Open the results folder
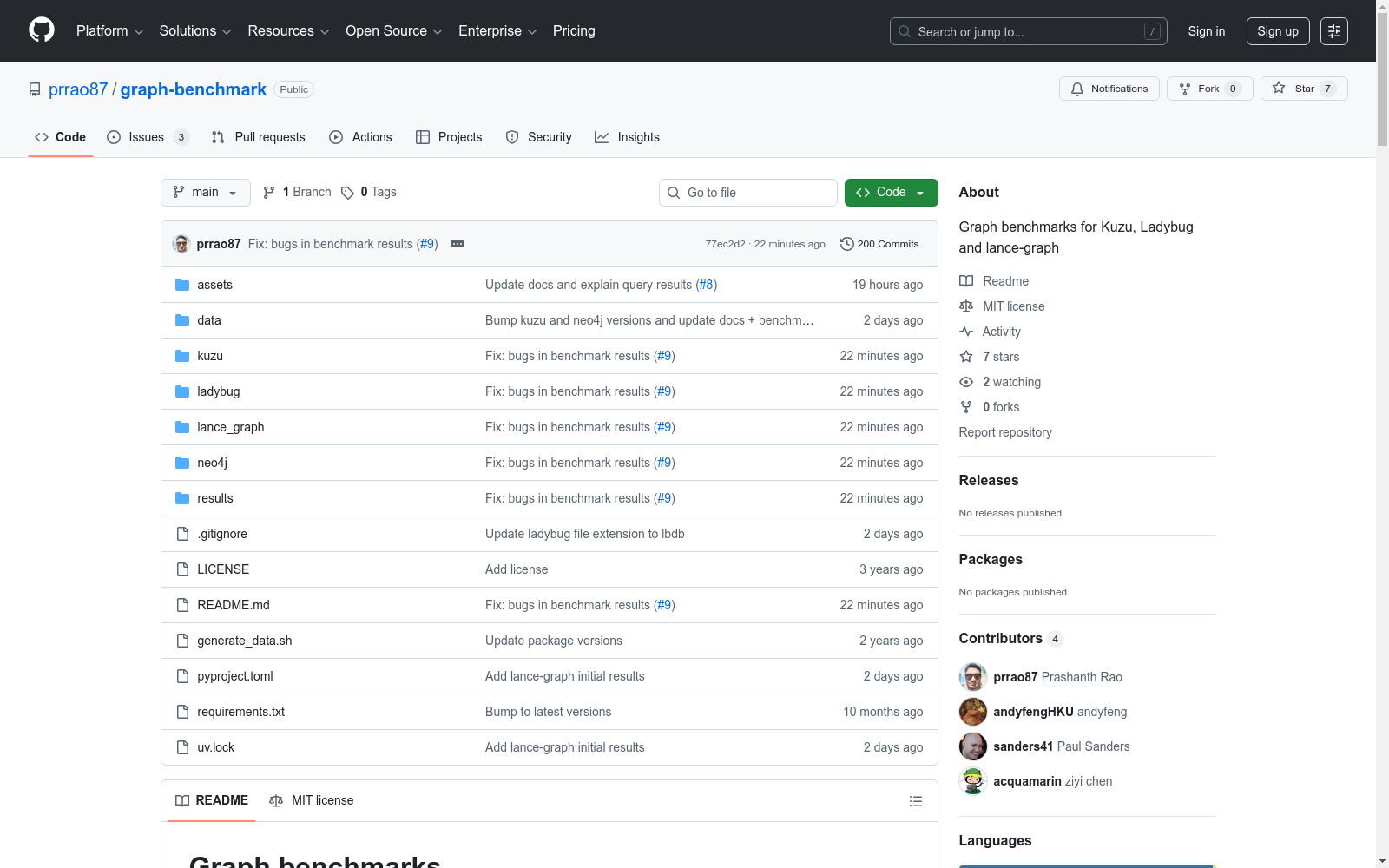This screenshot has width=1389, height=868. coord(215,498)
